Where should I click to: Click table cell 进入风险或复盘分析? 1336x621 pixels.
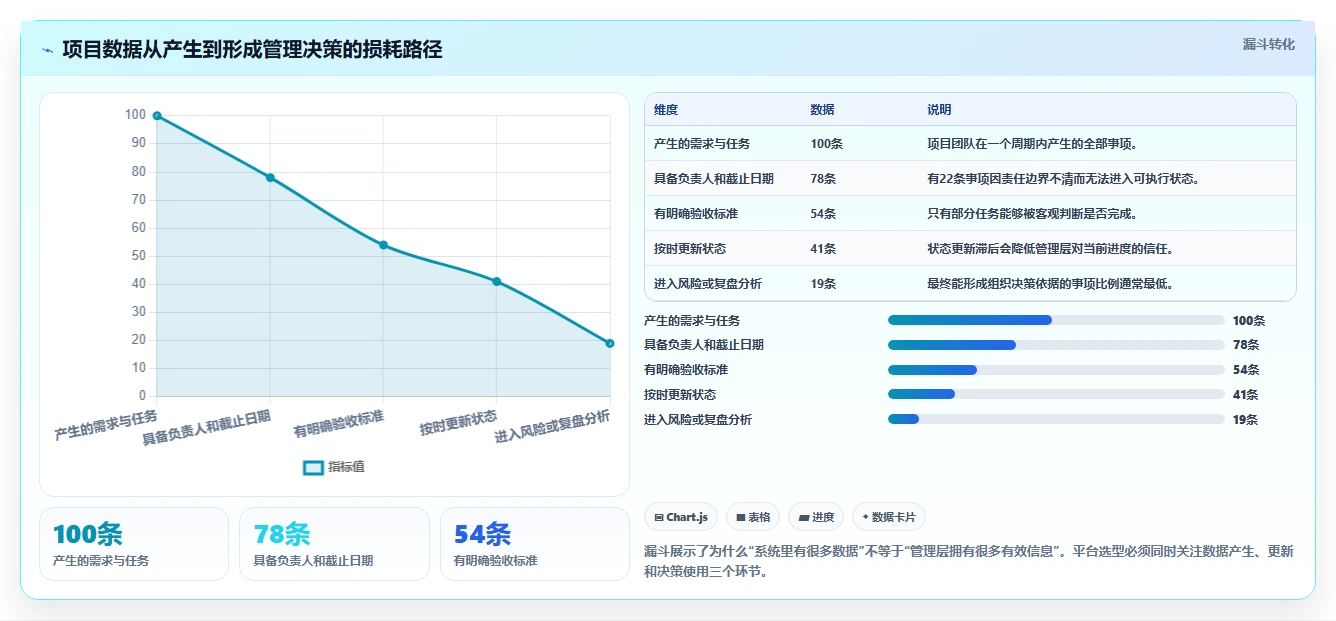point(708,284)
